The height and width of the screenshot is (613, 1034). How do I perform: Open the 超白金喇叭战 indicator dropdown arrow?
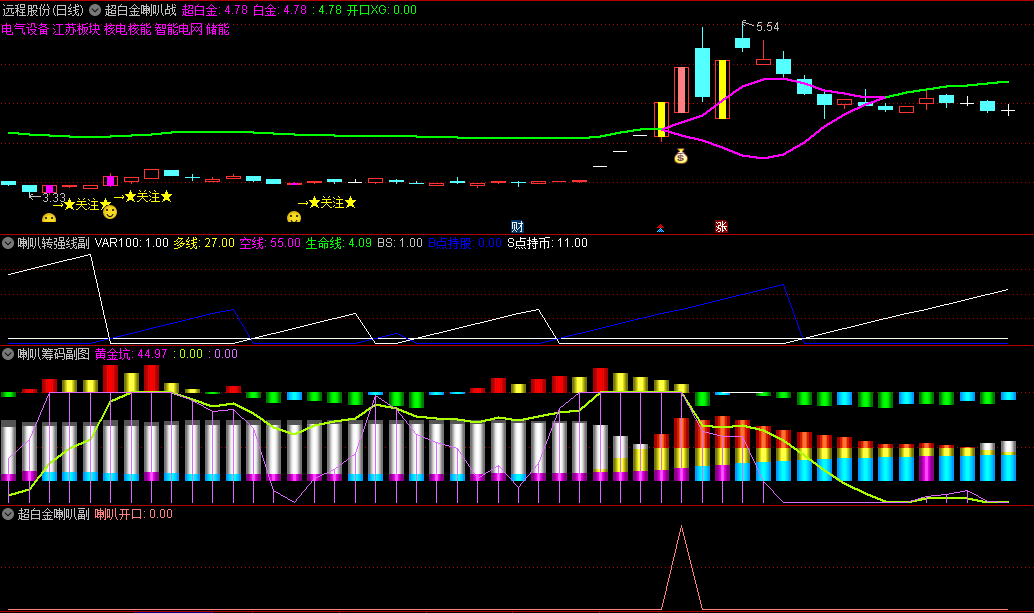[95, 10]
